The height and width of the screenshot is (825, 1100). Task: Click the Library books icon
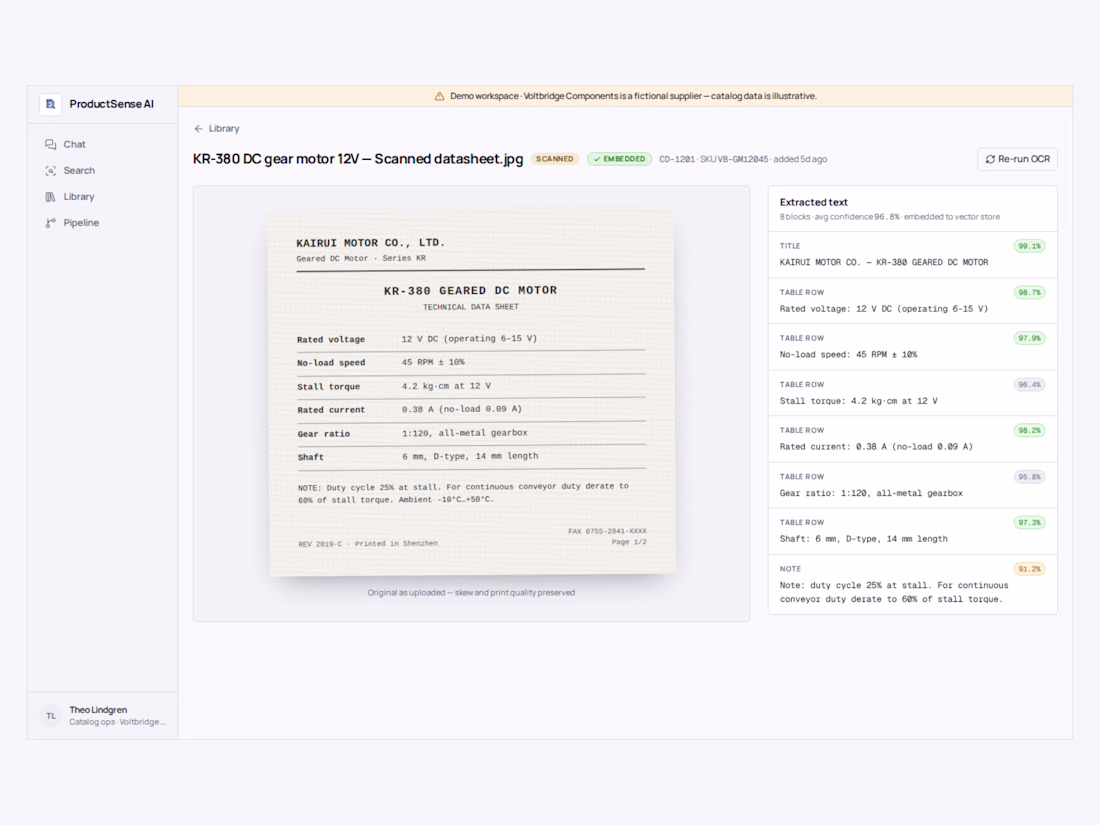click(51, 197)
